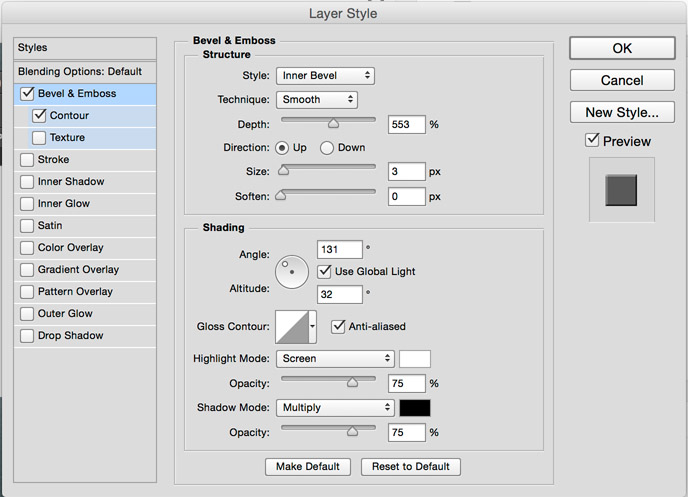Open the Styles panel entry
The image size is (688, 497).
85,48
